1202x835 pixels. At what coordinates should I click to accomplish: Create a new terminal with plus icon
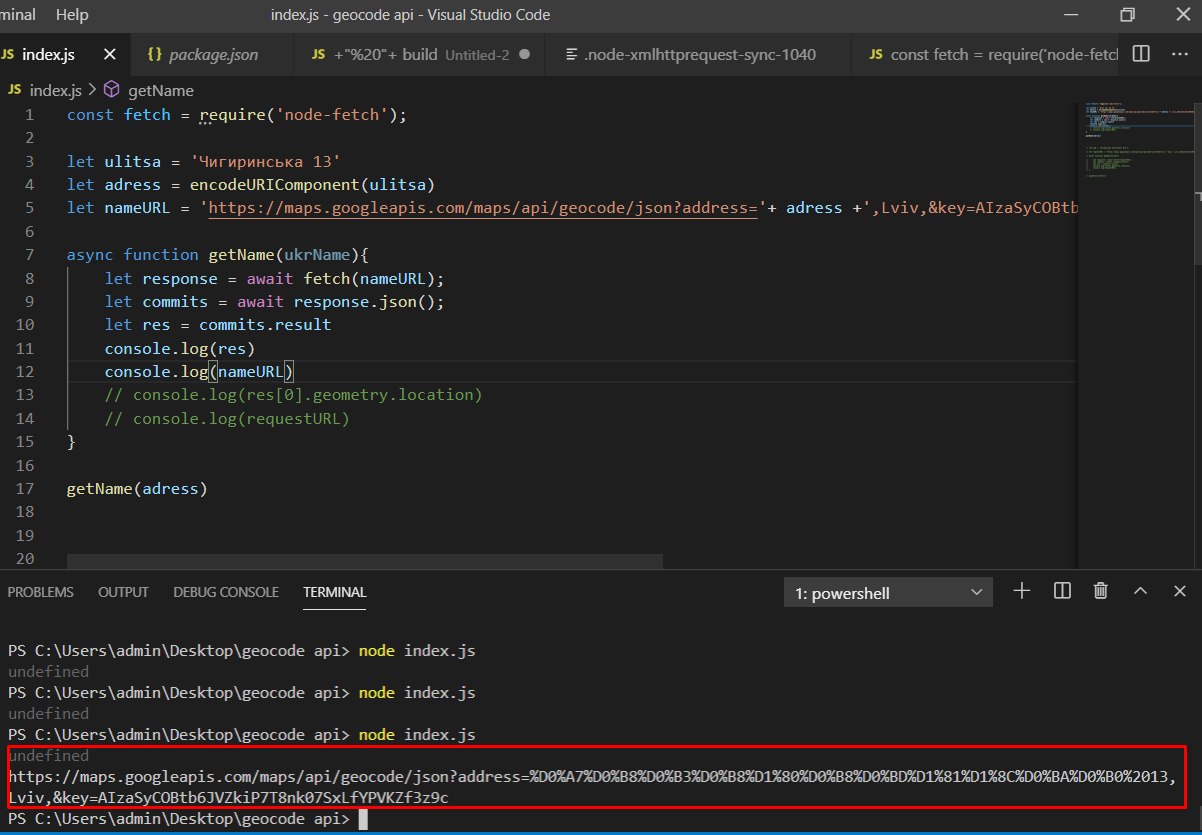[x=1021, y=591]
